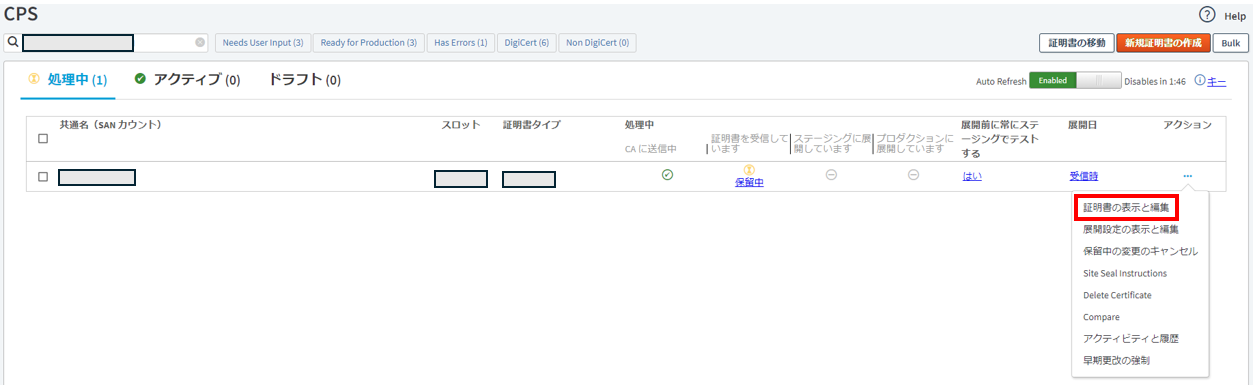Click the スロット column header
This screenshot has height=387, width=1253.
[461, 125]
